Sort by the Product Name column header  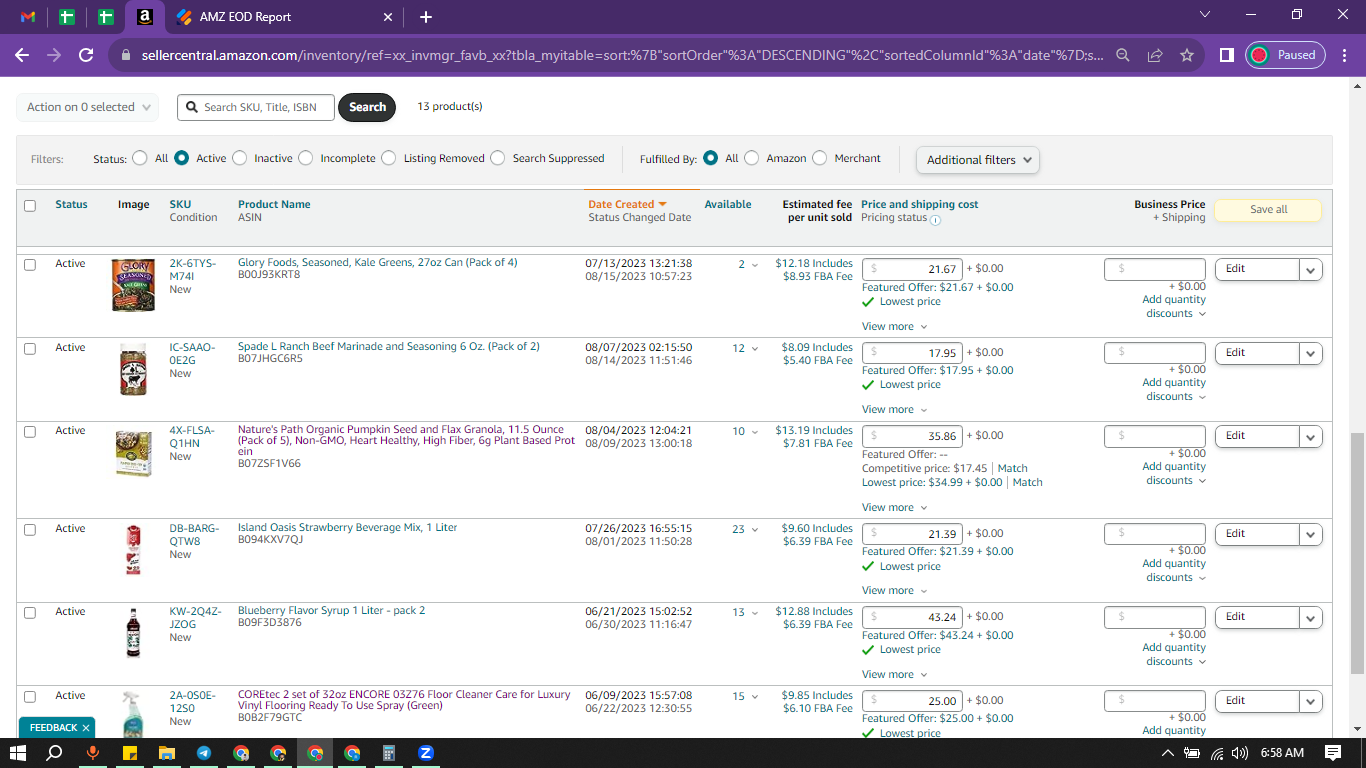pyautogui.click(x=274, y=204)
